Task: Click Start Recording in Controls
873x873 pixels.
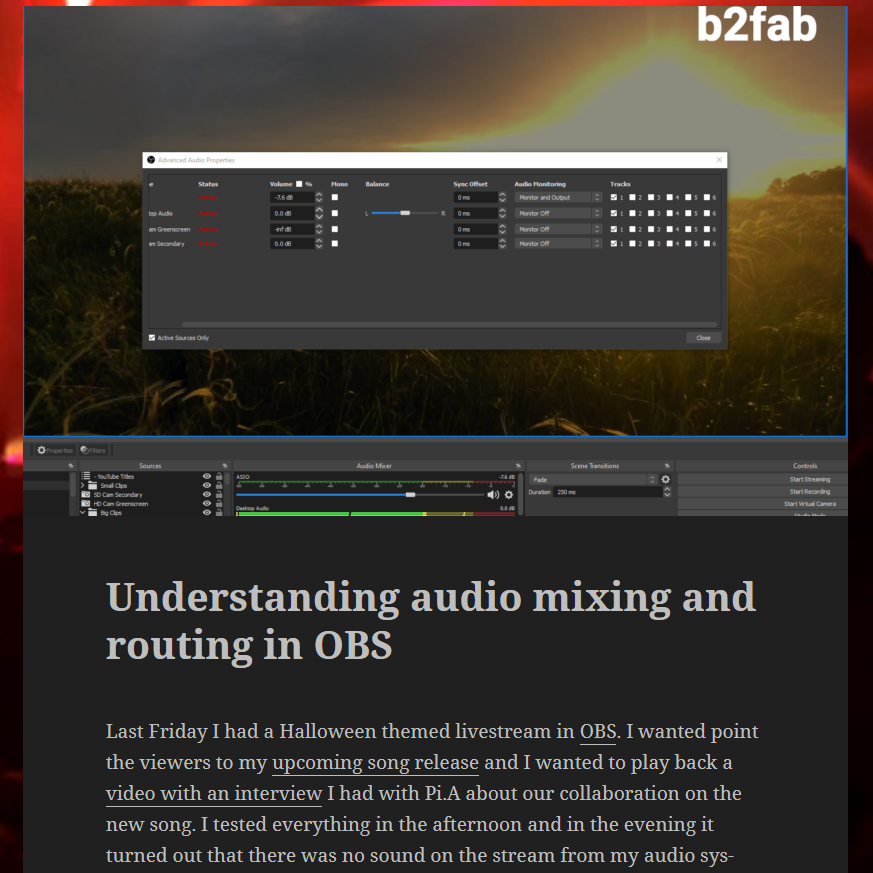Action: click(x=762, y=492)
